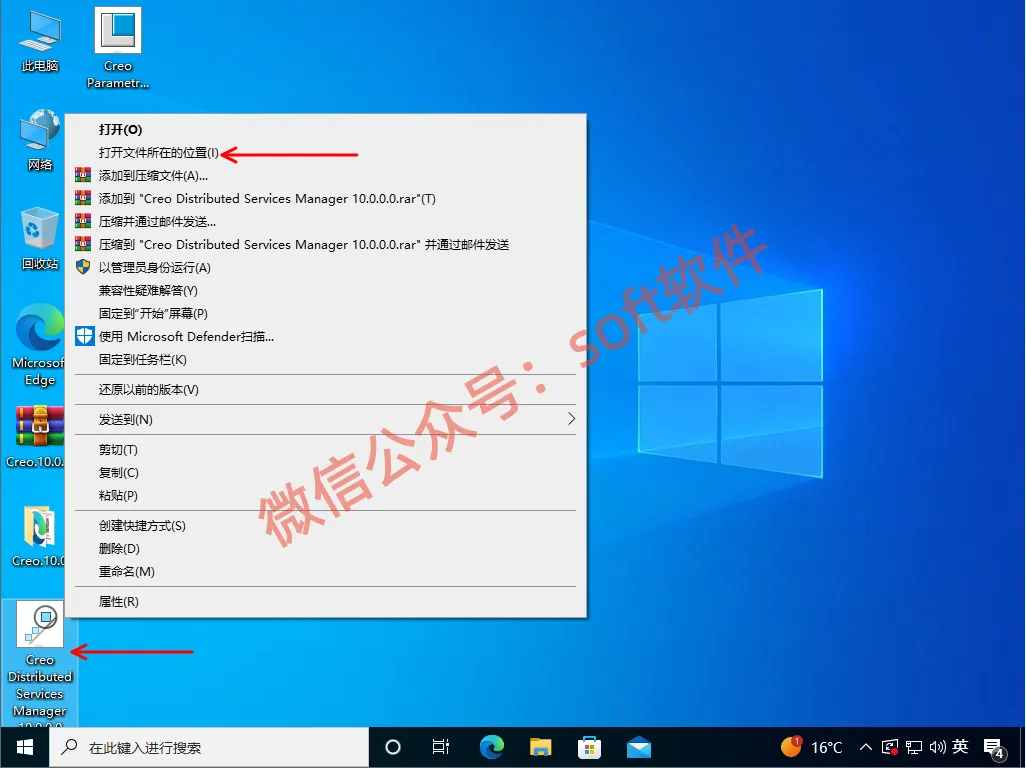This screenshot has width=1026, height=768.
Task: Choose 添加到压缩文件(A)...
Action: (x=326, y=175)
